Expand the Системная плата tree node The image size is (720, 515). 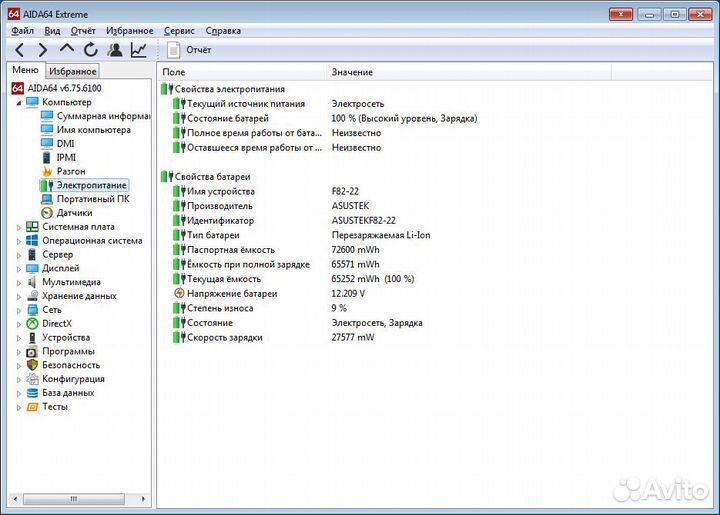[x=18, y=227]
